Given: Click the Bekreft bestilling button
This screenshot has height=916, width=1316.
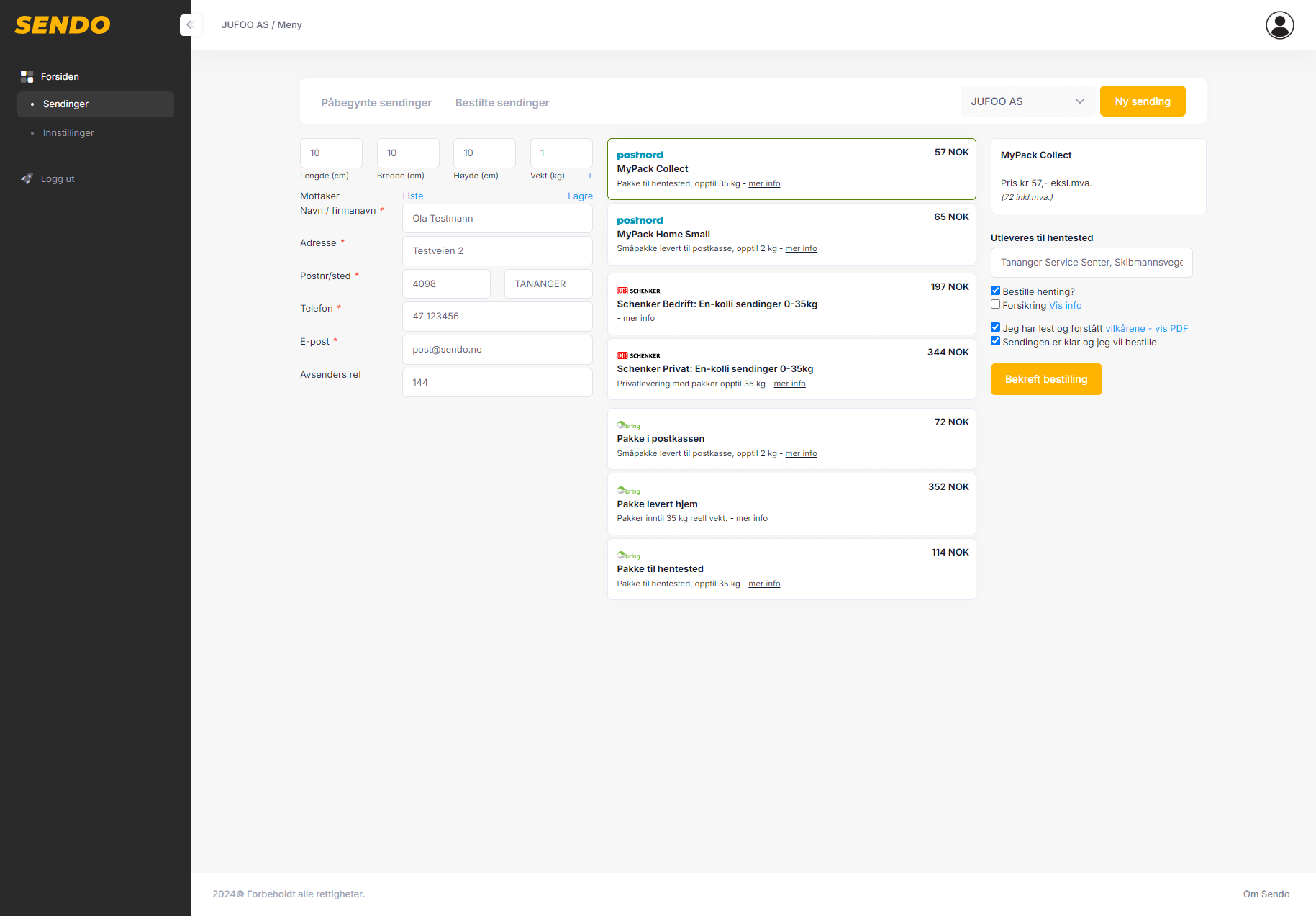Looking at the screenshot, I should pos(1046,379).
